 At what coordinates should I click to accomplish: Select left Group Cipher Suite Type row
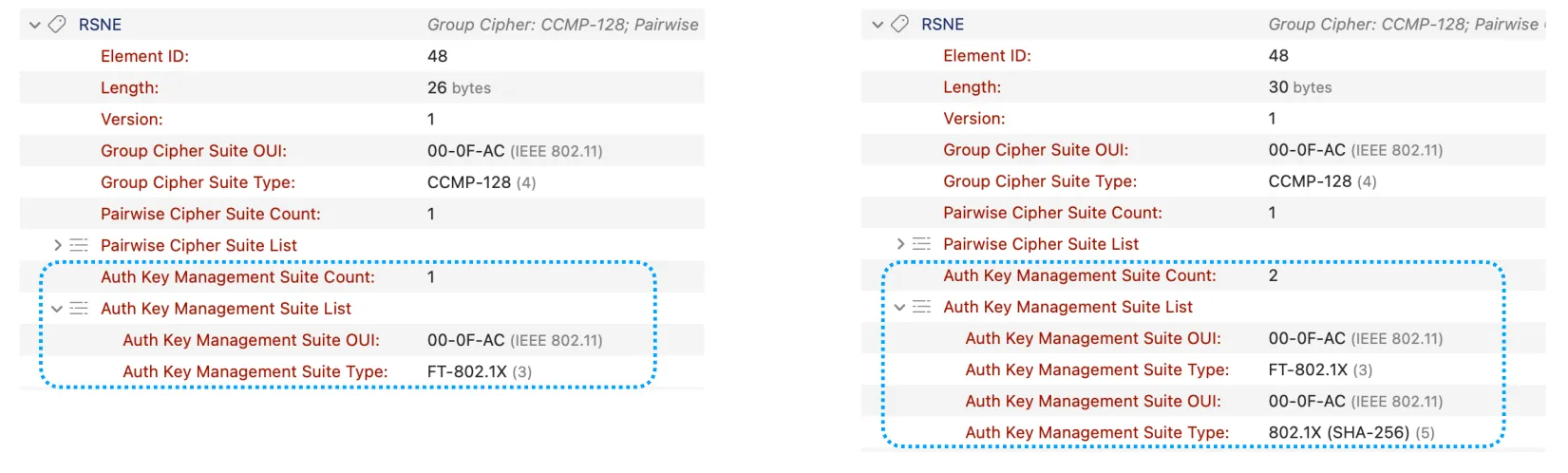tap(362, 182)
